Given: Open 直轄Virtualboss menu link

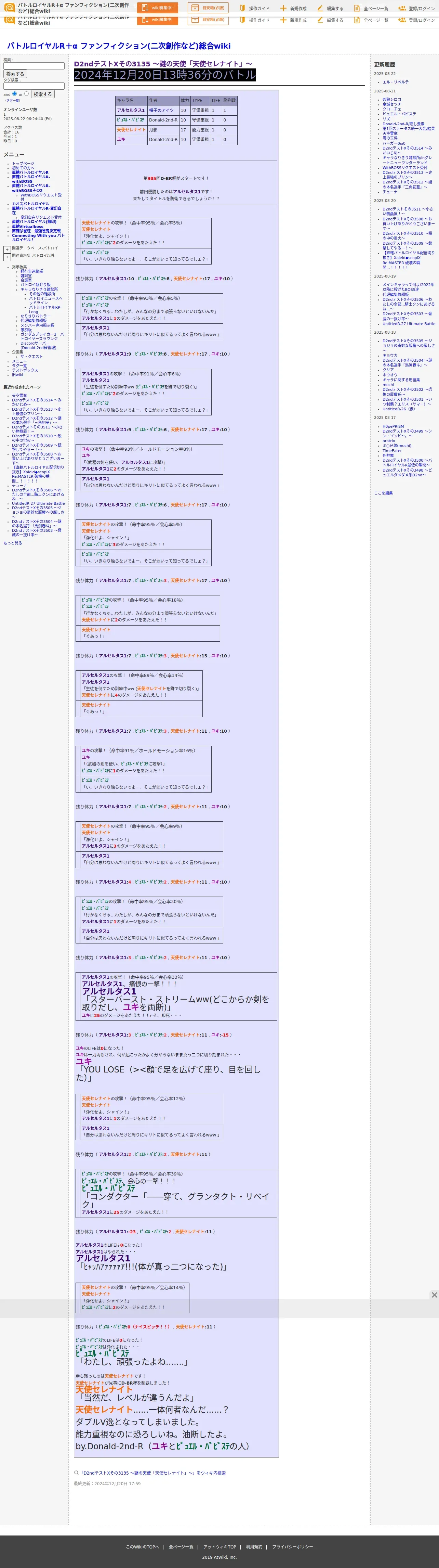Looking at the screenshot, I should (x=28, y=227).
